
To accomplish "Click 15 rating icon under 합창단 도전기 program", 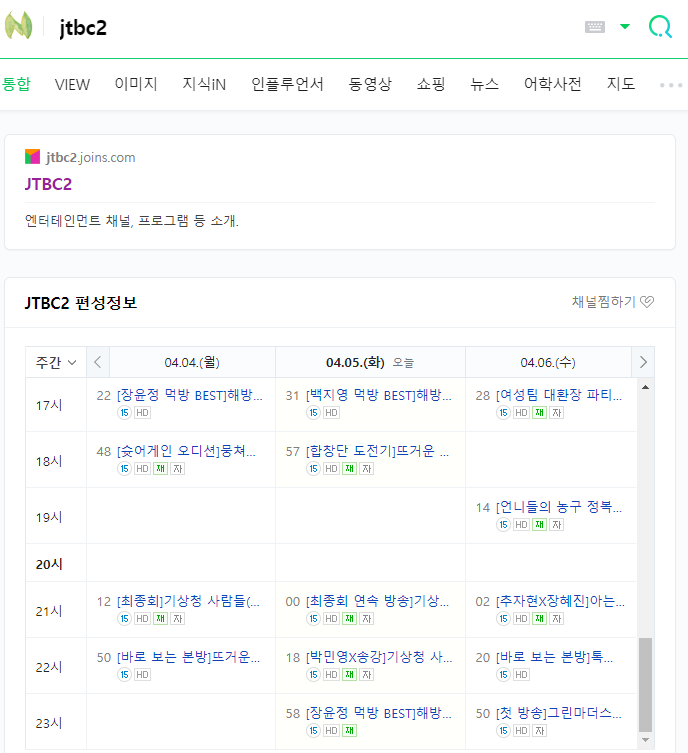I will pos(314,469).
